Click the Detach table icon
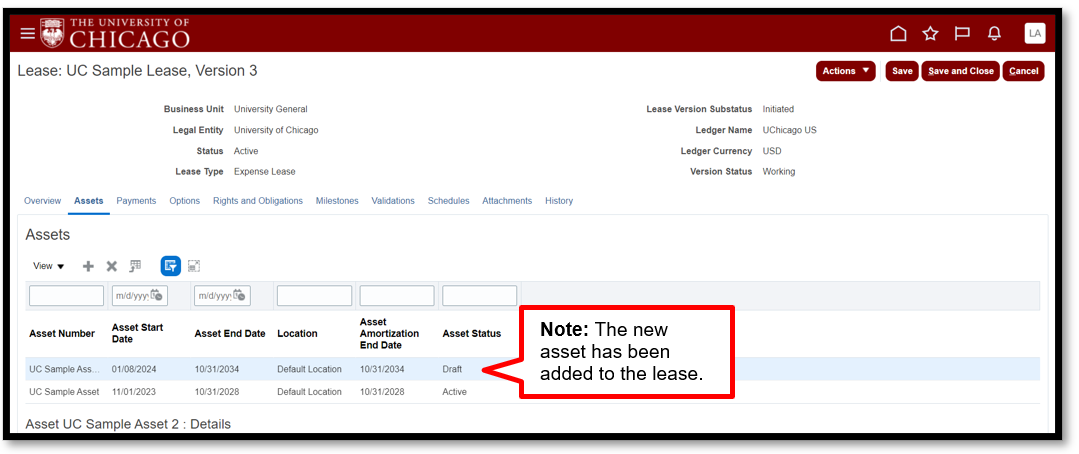This screenshot has height=454, width=1079. pos(194,266)
